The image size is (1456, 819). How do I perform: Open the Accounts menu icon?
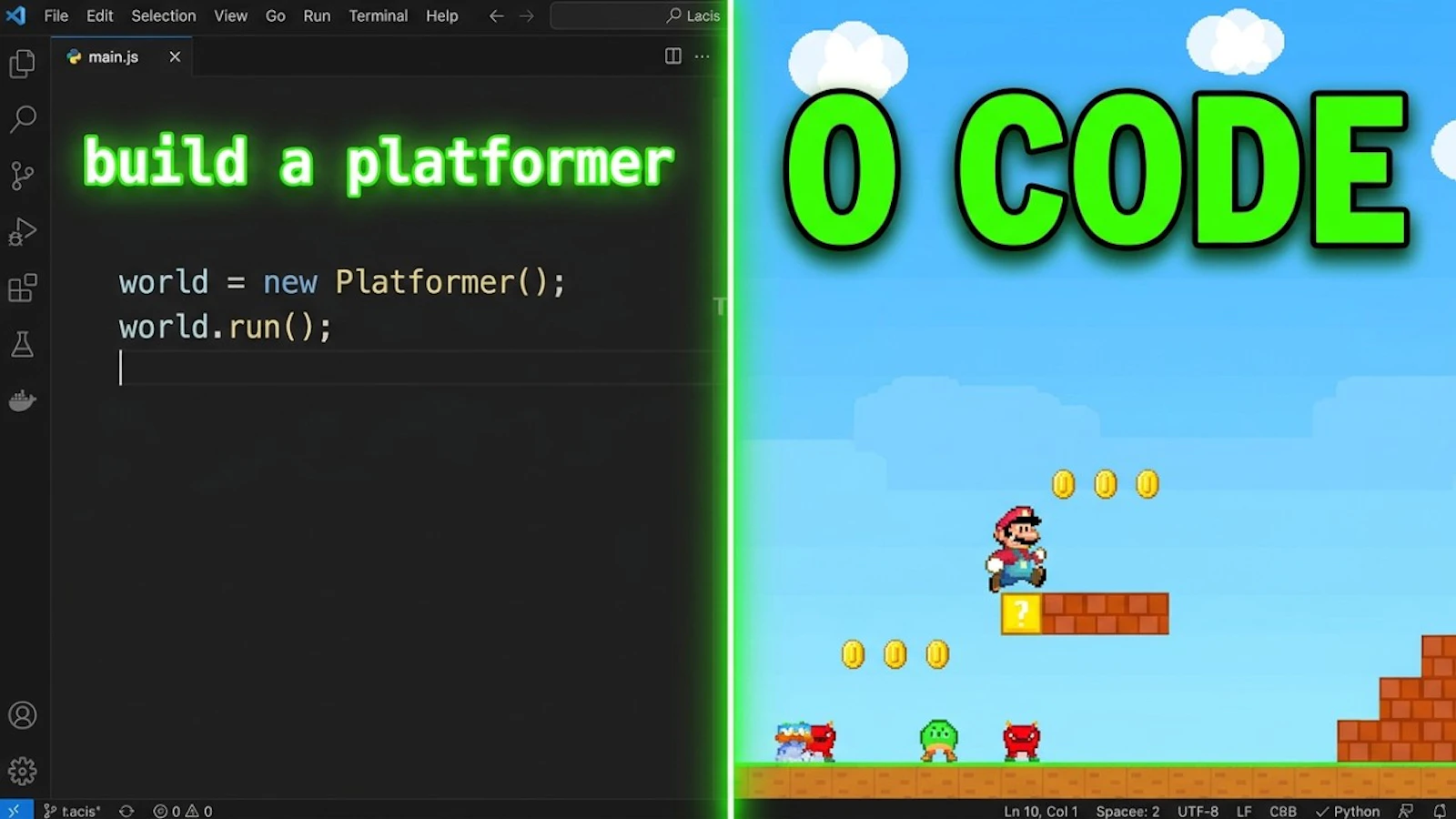click(22, 715)
